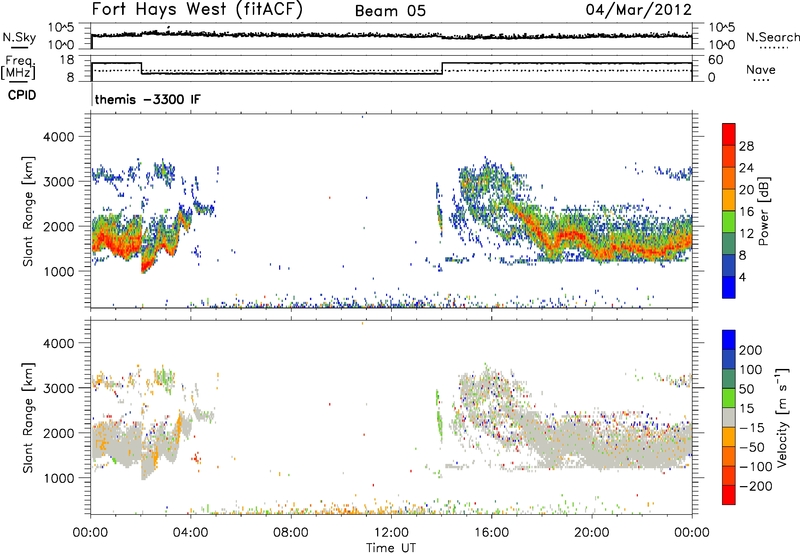
Task: Select the "08:00" time tick label
Action: pos(290,533)
